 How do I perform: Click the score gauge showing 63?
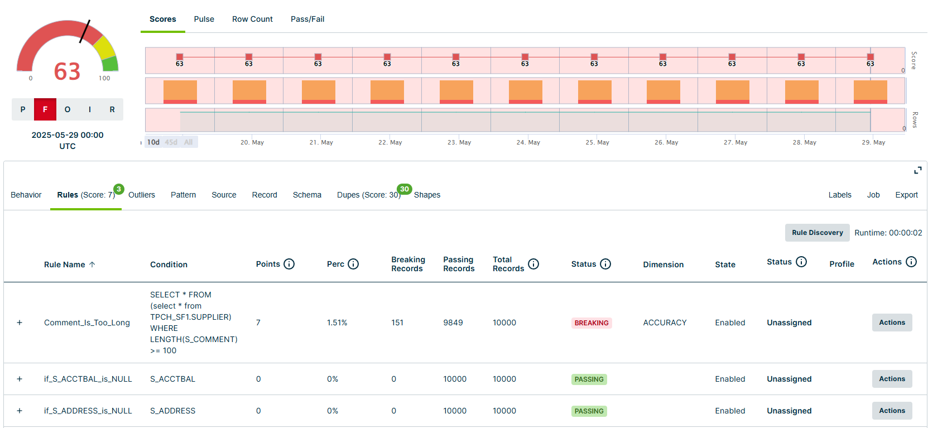tap(67, 55)
